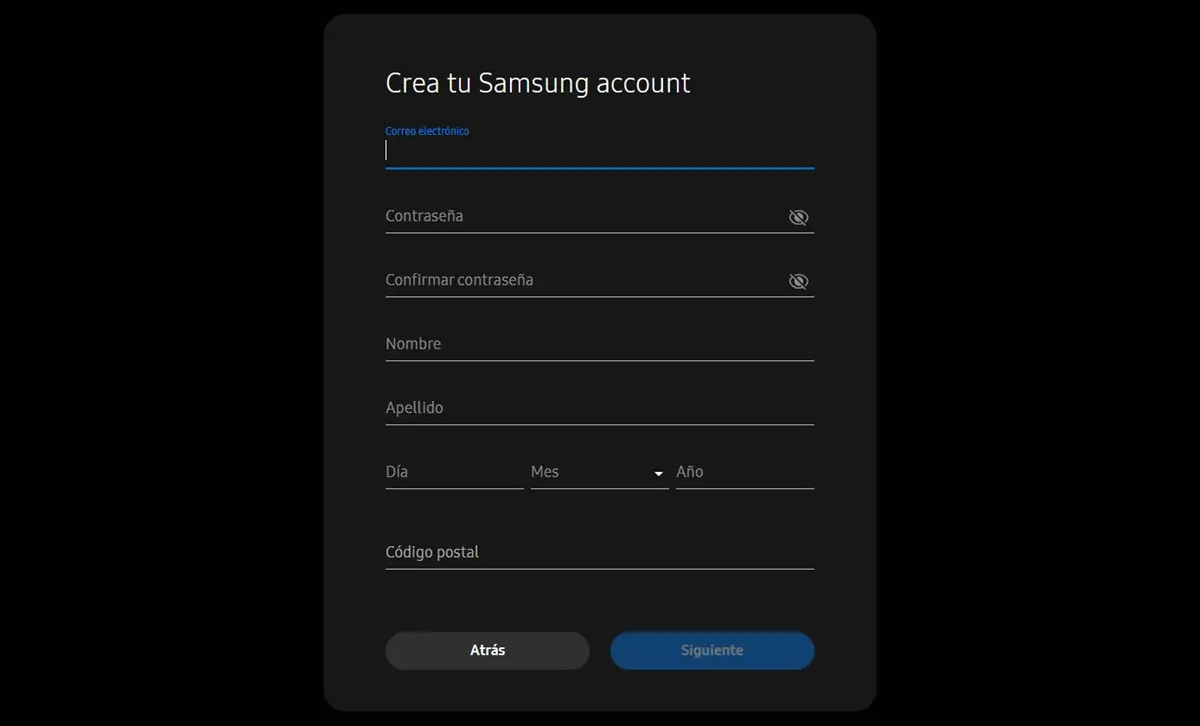Focus the Apellido text field
The image size is (1200, 726).
[x=598, y=408]
